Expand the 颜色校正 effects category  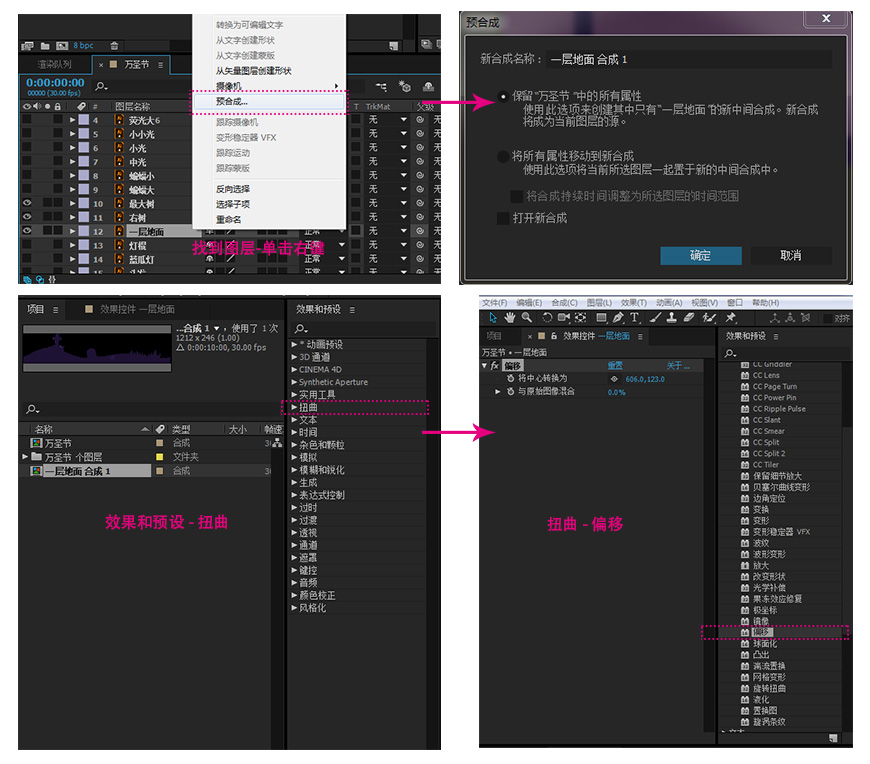click(294, 595)
